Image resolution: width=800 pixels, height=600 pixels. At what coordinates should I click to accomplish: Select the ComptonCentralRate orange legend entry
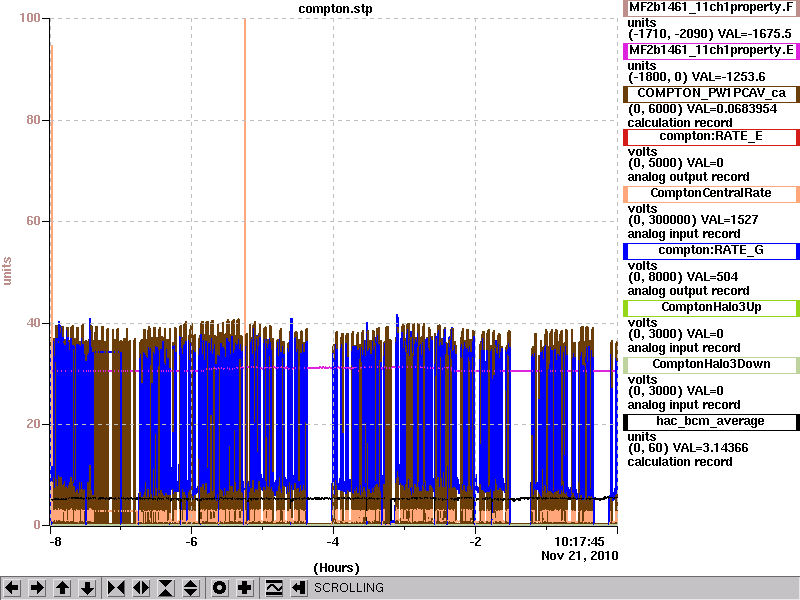pyautogui.click(x=711, y=193)
